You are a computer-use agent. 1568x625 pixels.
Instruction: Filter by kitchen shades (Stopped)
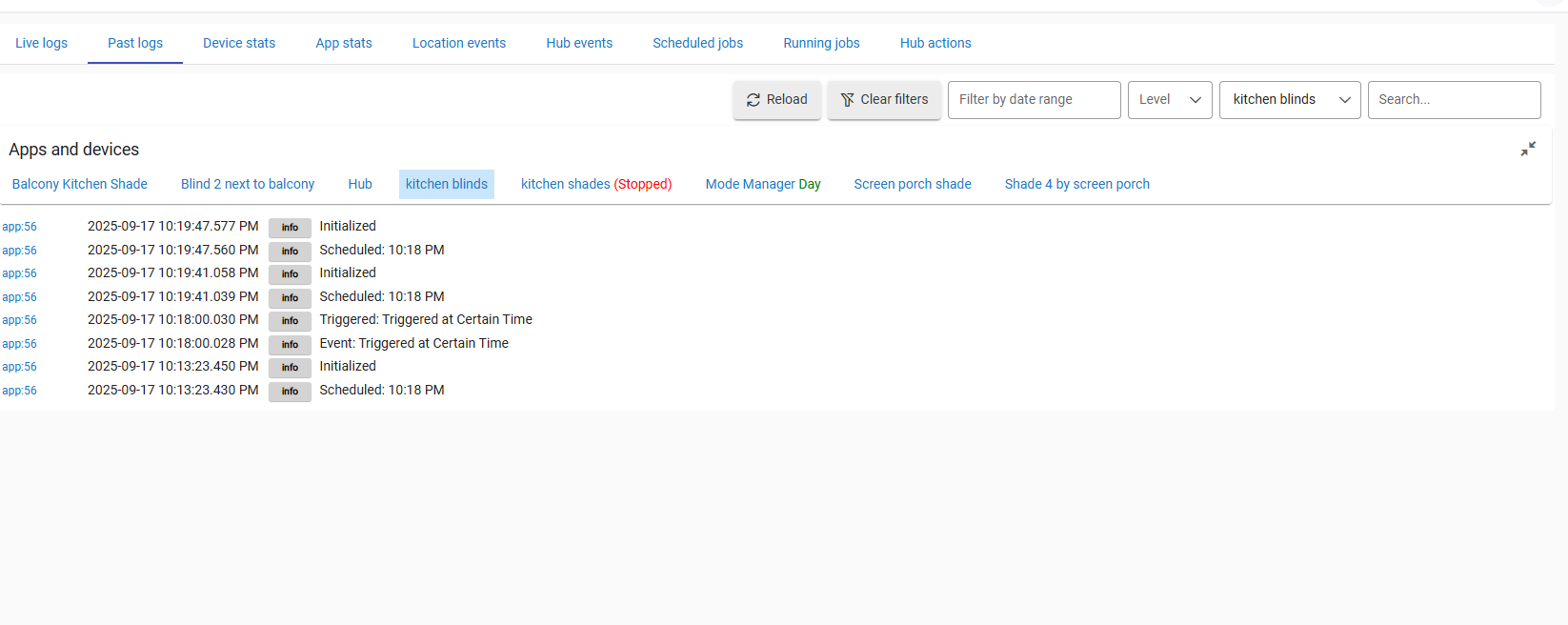595,184
